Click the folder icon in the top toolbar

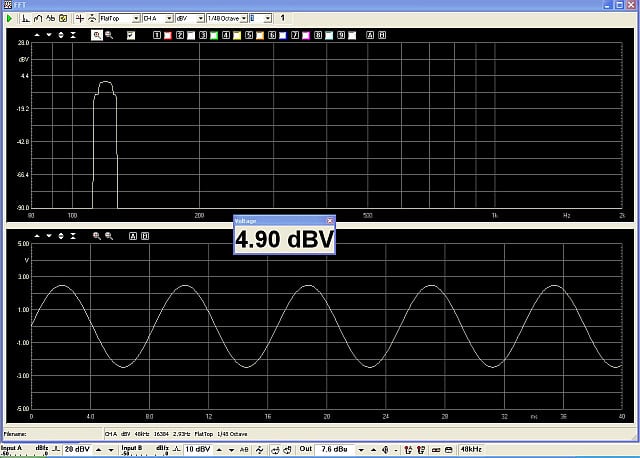click(65, 18)
